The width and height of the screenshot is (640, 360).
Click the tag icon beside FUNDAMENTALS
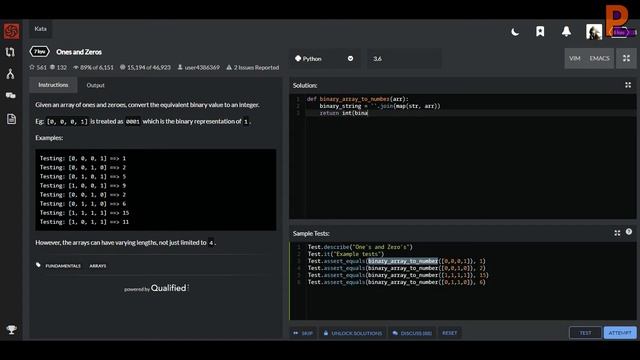pos(38,265)
